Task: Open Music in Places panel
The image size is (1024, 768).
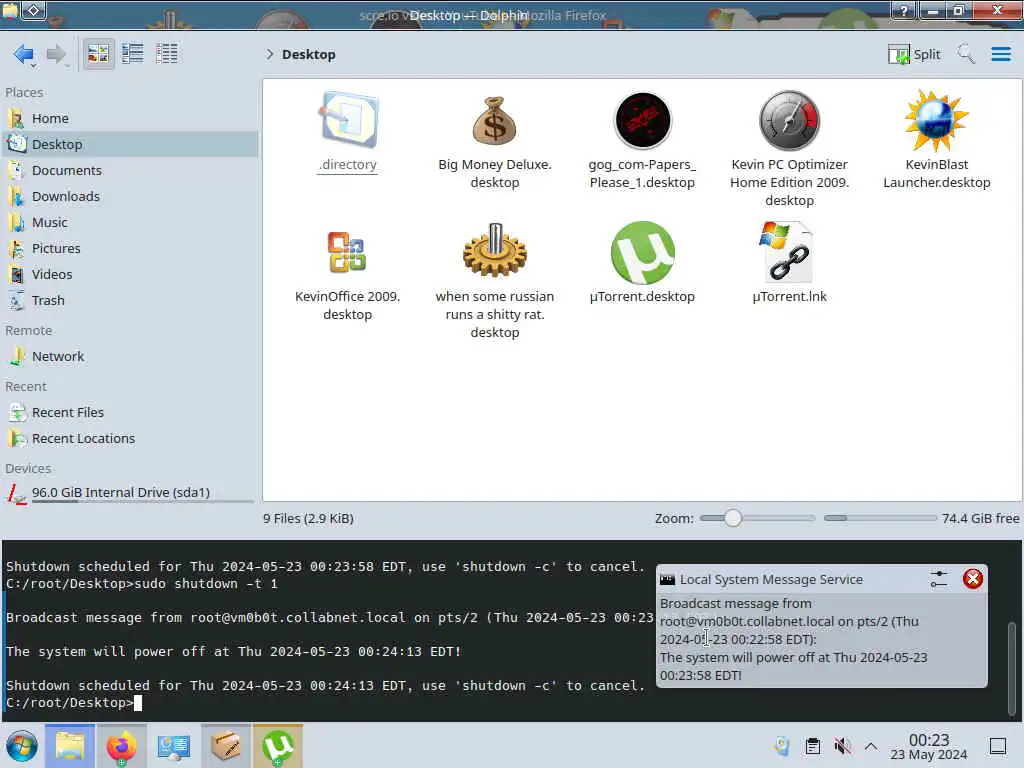Action: pyautogui.click(x=131, y=223)
